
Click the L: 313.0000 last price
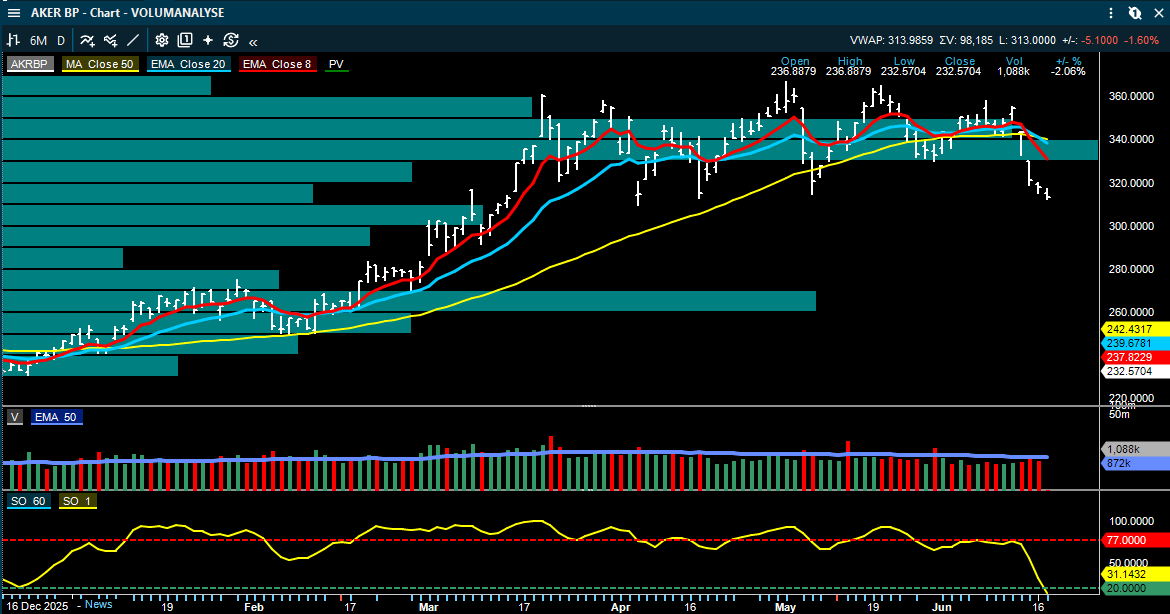(x=1027, y=40)
